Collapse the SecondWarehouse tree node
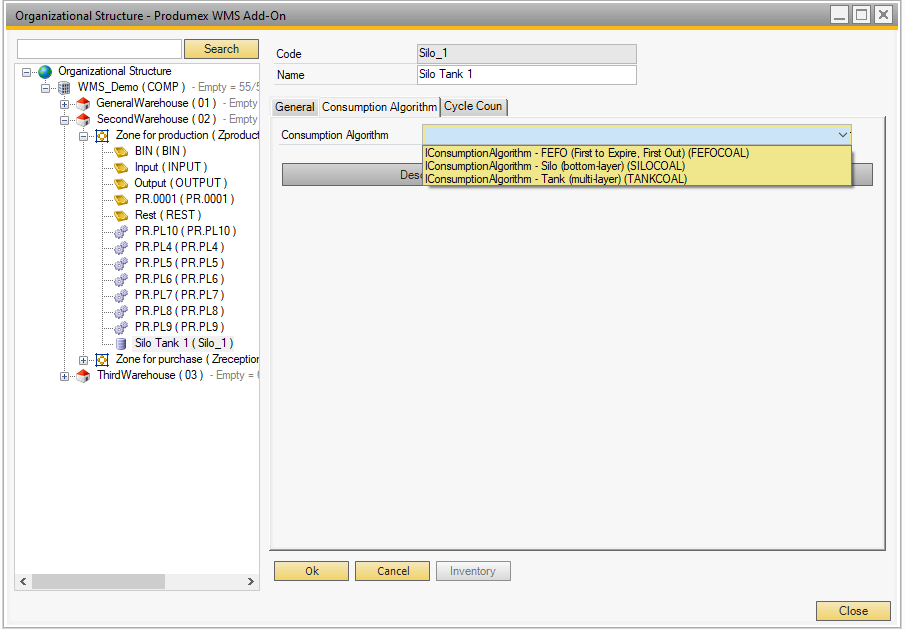The width and height of the screenshot is (905, 630). 65,120
